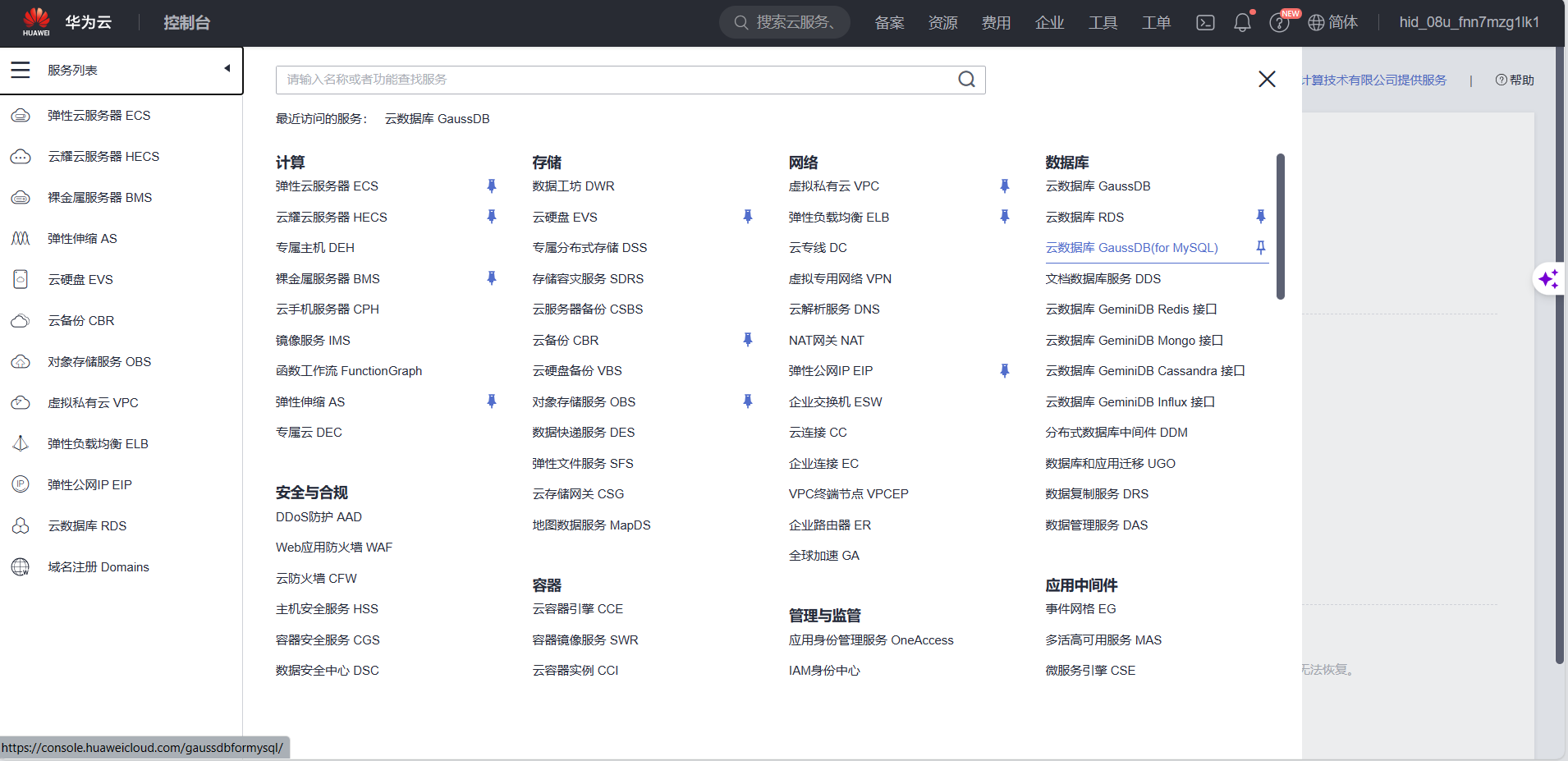This screenshot has height=761, width=1568.
Task: Open the CloudShell terminal icon
Action: [1205, 22]
